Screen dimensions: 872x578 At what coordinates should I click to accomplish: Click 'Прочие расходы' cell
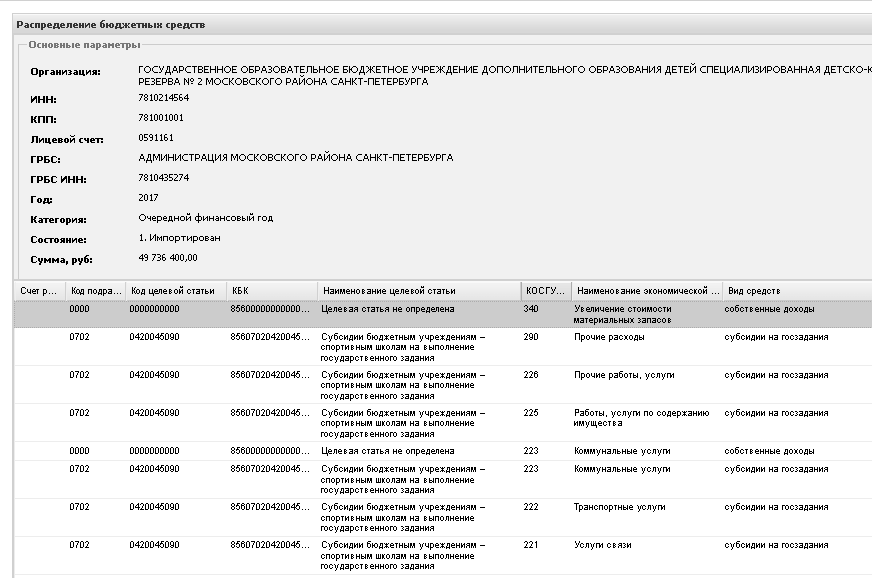(x=609, y=337)
